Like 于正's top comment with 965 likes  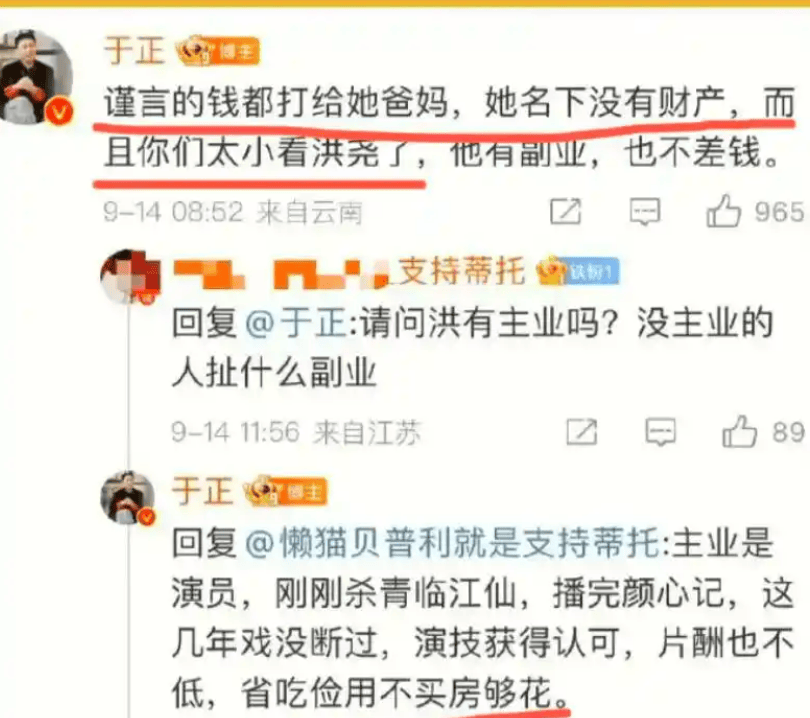(723, 211)
